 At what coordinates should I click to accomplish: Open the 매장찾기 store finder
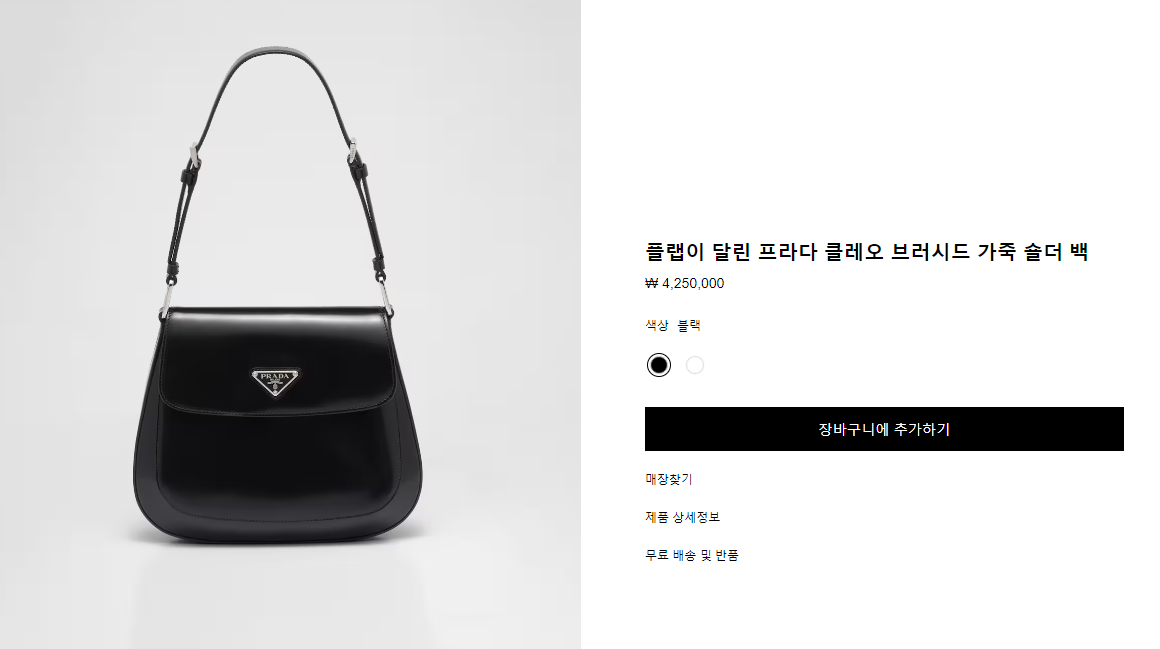pyautogui.click(x=669, y=479)
